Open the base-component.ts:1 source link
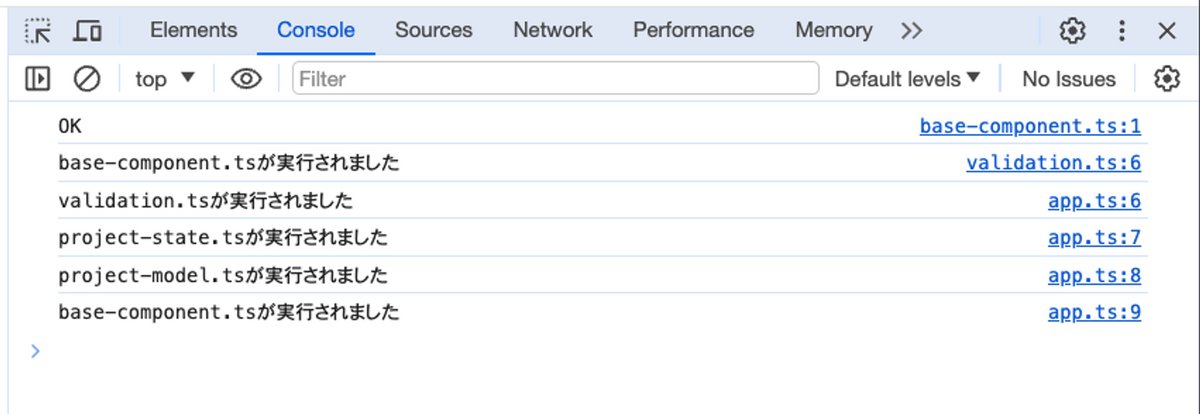 [x=1030, y=127]
